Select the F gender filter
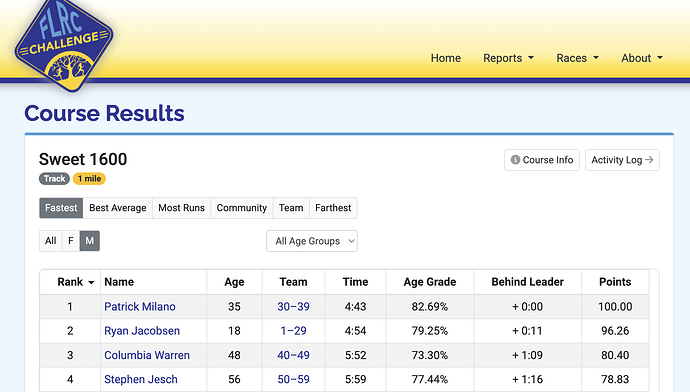 tap(71, 241)
